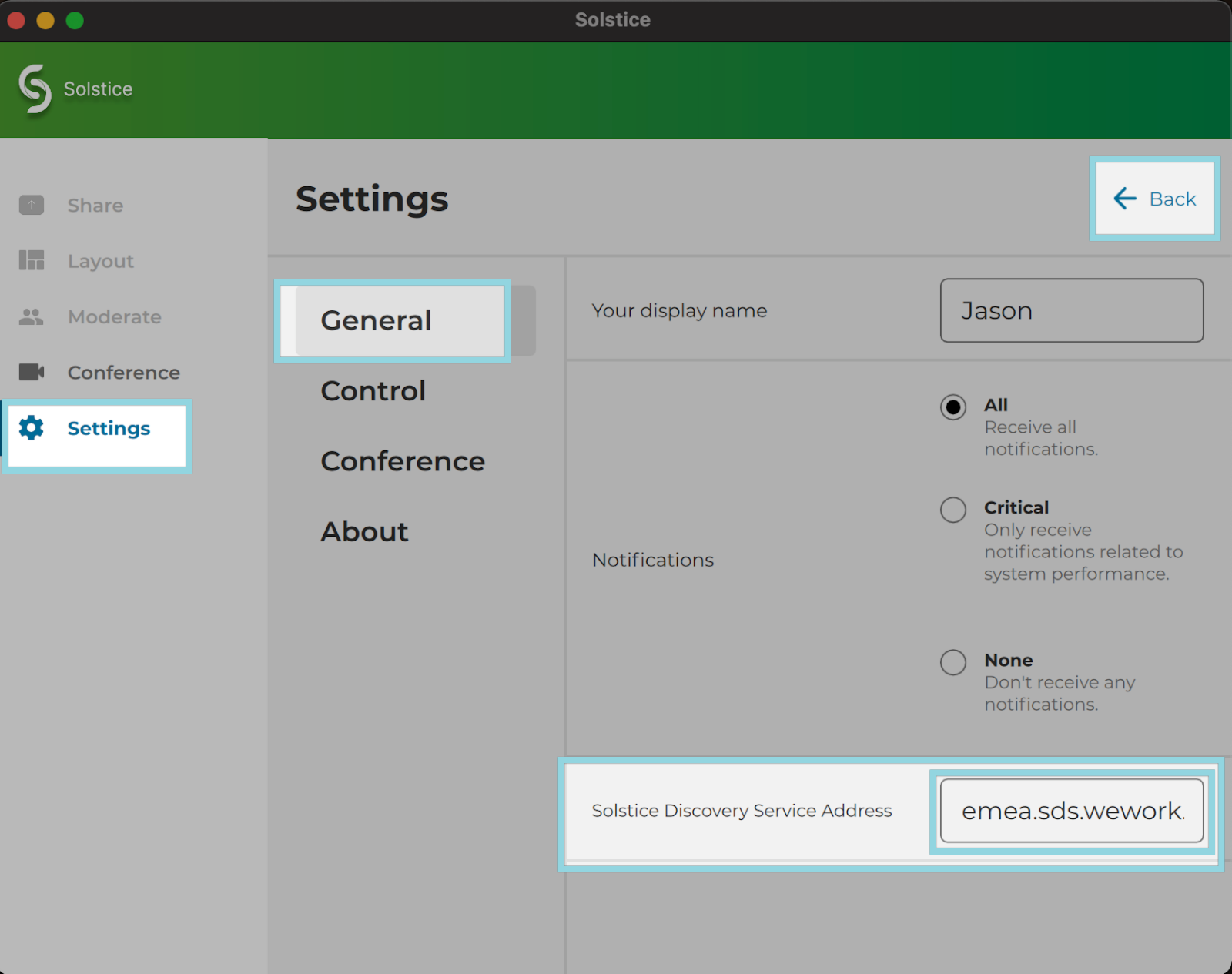Click the Settings gear icon

31,428
